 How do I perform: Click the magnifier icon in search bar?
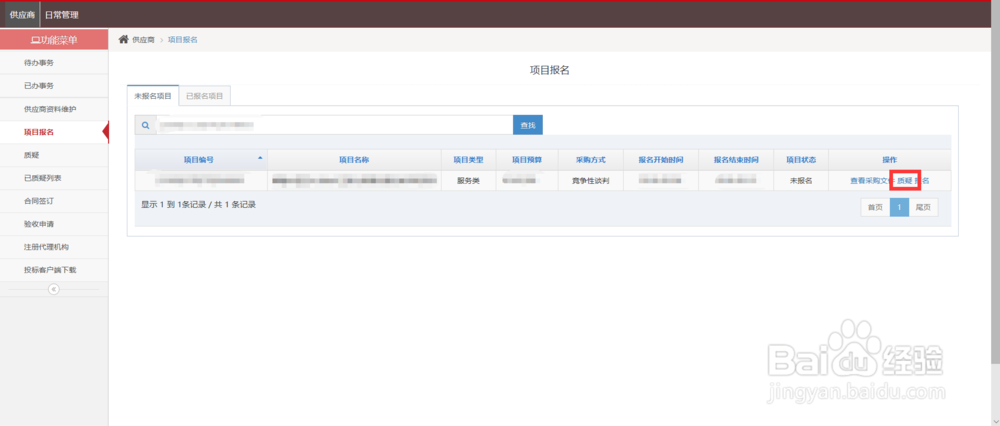click(145, 126)
